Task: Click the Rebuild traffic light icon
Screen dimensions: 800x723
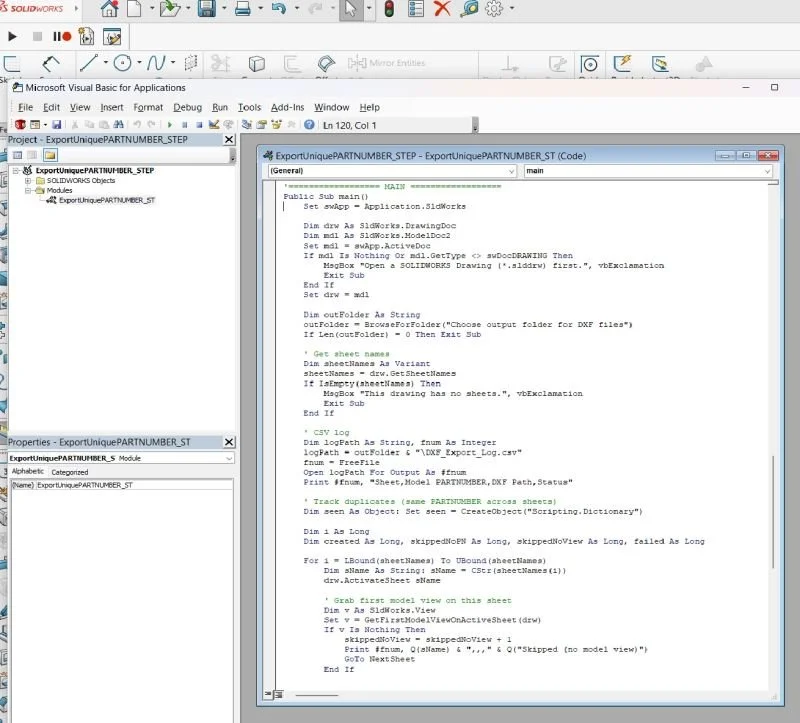Action: (389, 9)
